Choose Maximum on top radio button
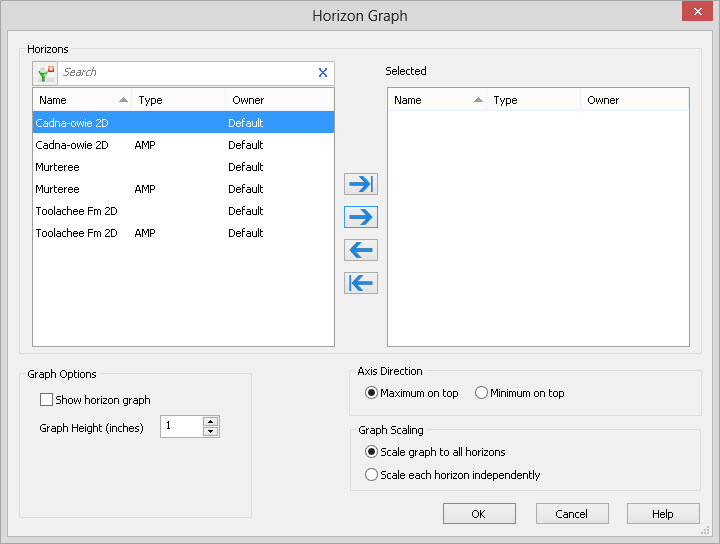Viewport: 720px width, 544px height. coord(372,393)
